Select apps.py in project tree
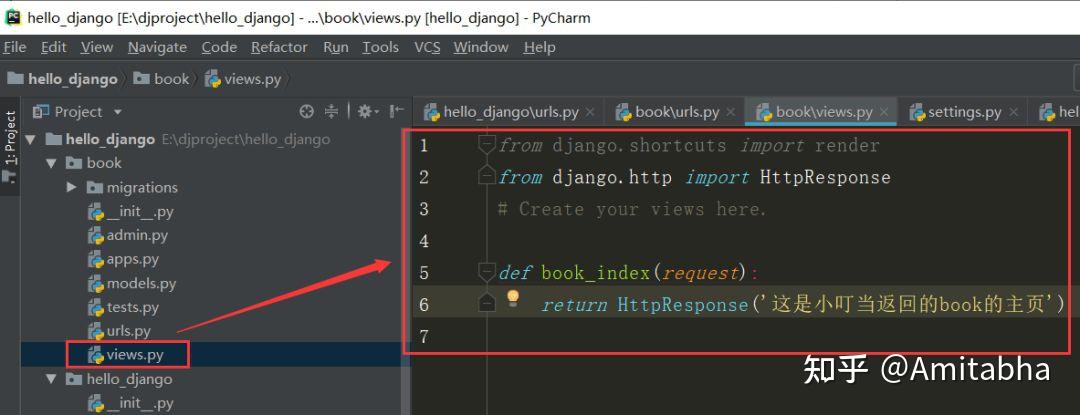The image size is (1080, 415). (x=124, y=259)
